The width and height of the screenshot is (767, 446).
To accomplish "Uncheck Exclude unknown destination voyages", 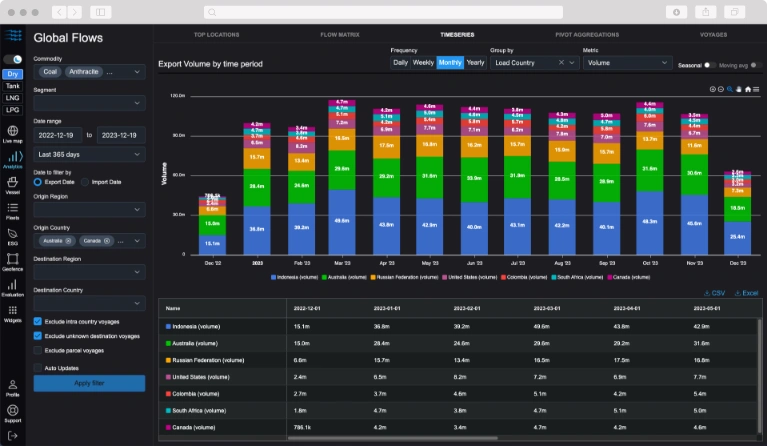I will pyautogui.click(x=37, y=336).
